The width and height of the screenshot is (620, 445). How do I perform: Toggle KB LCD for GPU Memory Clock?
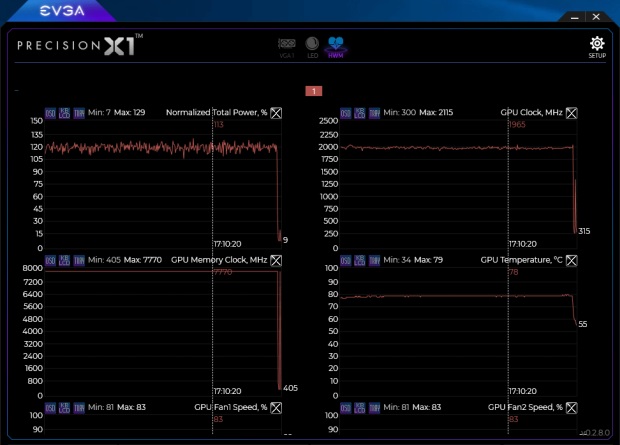pos(64,260)
